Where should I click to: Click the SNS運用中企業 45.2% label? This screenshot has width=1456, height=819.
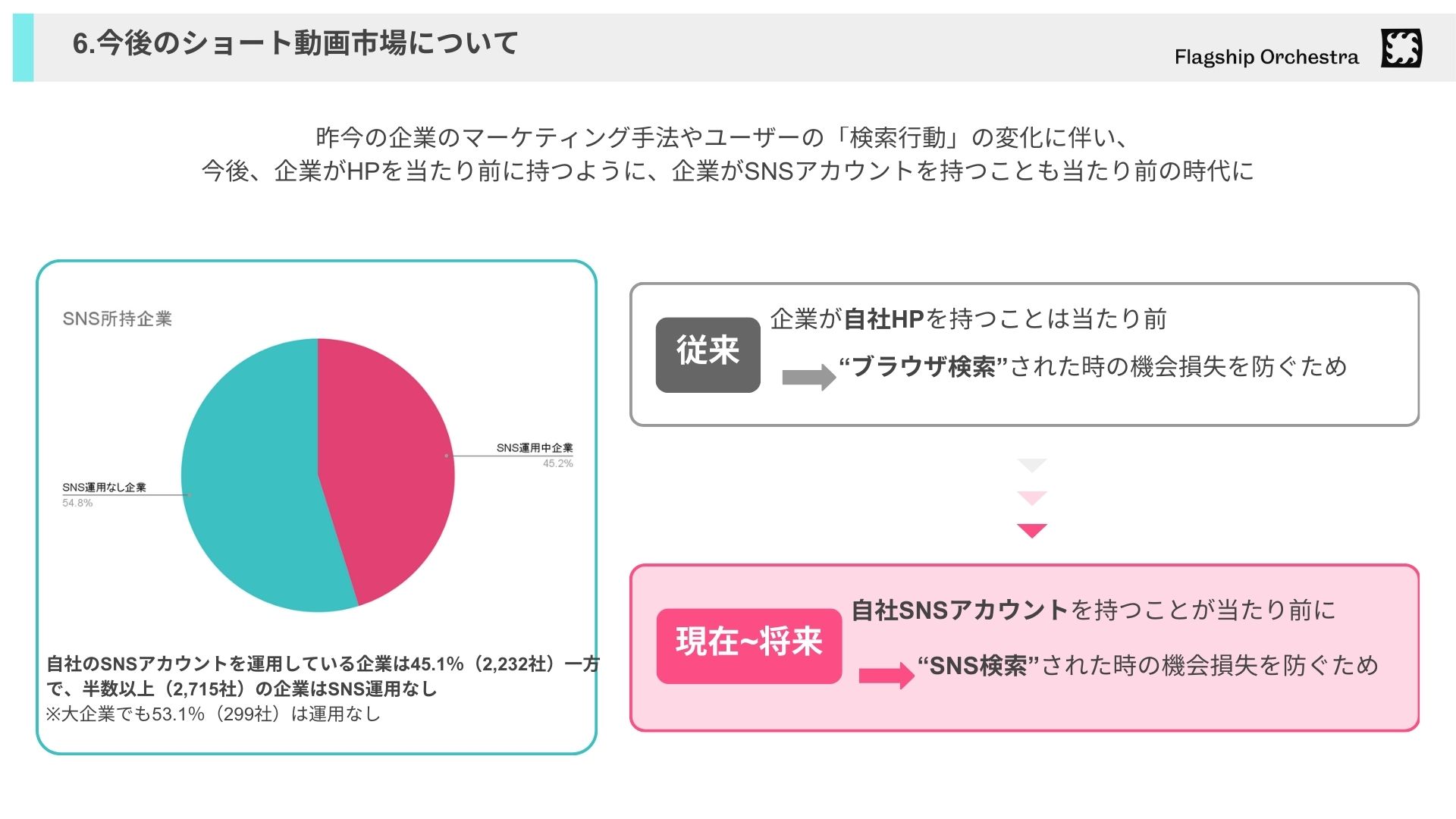[x=535, y=455]
